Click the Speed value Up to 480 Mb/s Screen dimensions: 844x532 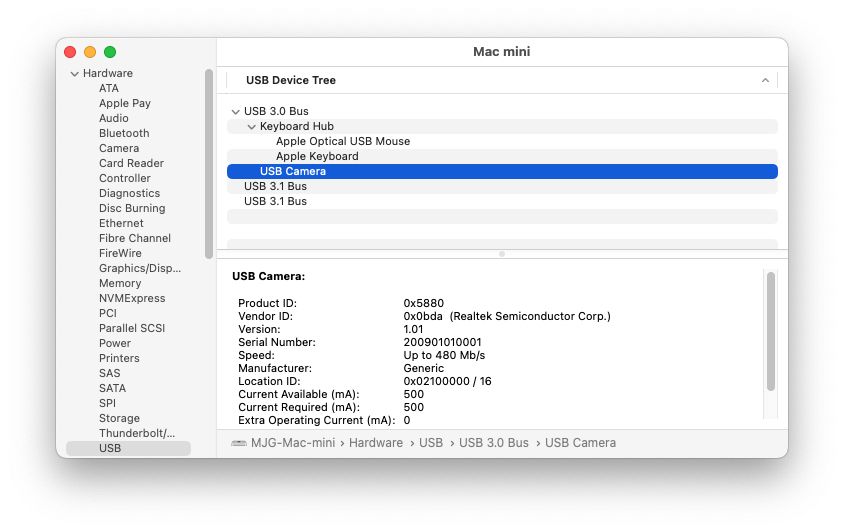(444, 355)
